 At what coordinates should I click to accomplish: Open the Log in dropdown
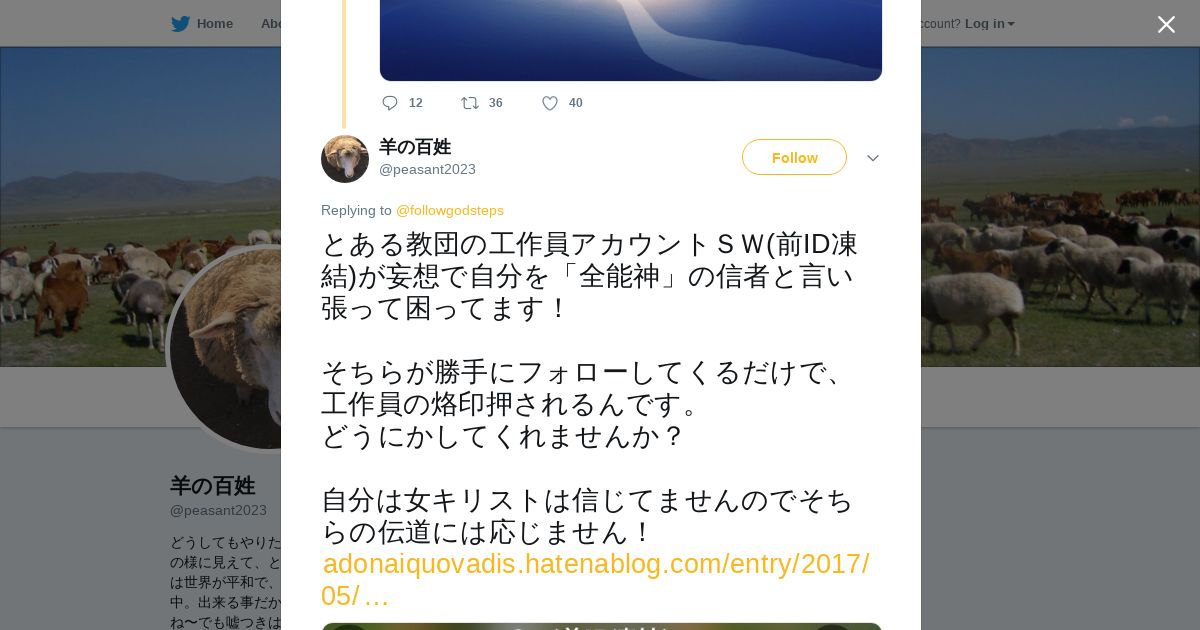pos(989,24)
